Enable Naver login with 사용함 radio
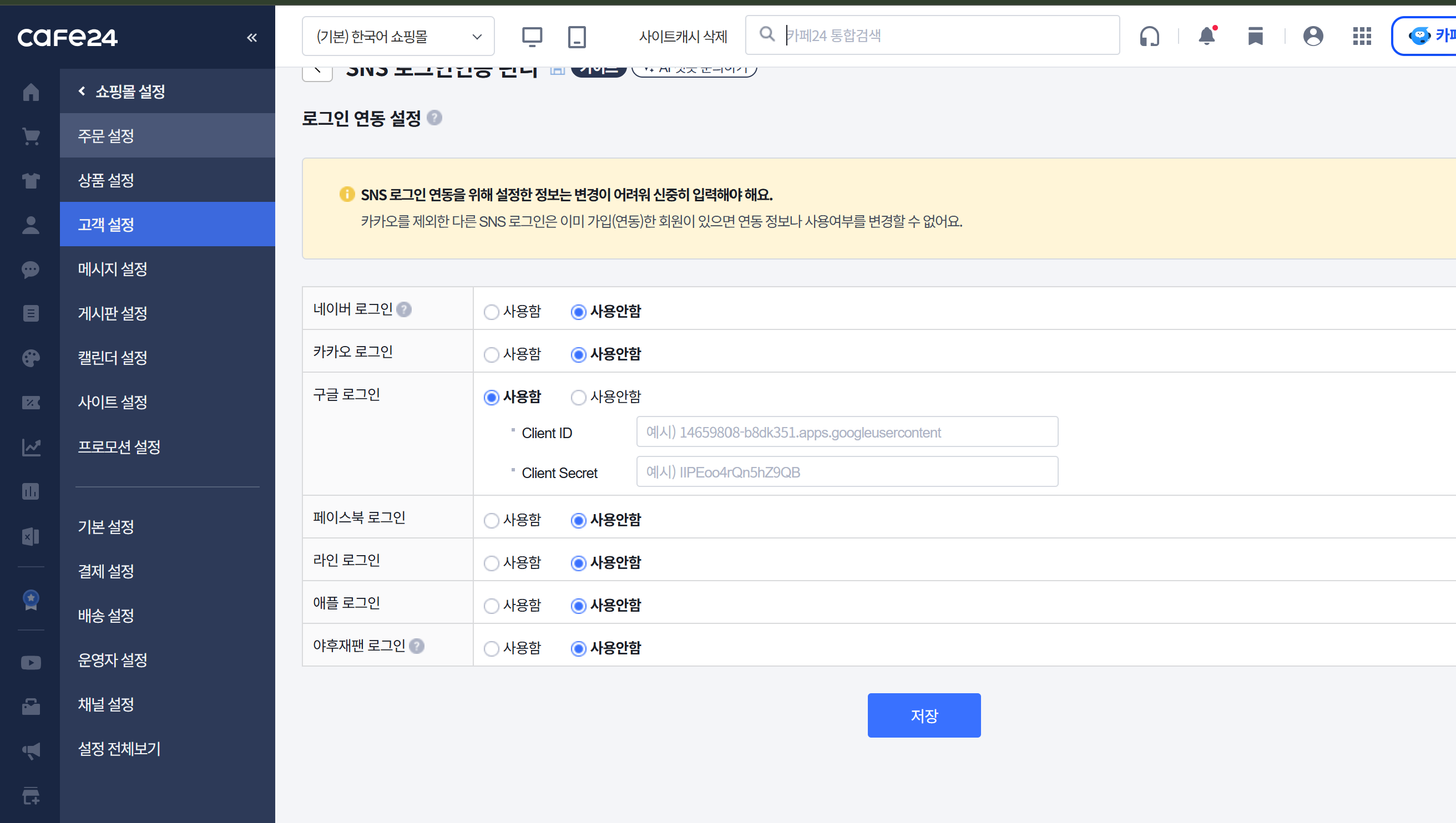Image resolution: width=1456 pixels, height=823 pixels. click(x=492, y=312)
